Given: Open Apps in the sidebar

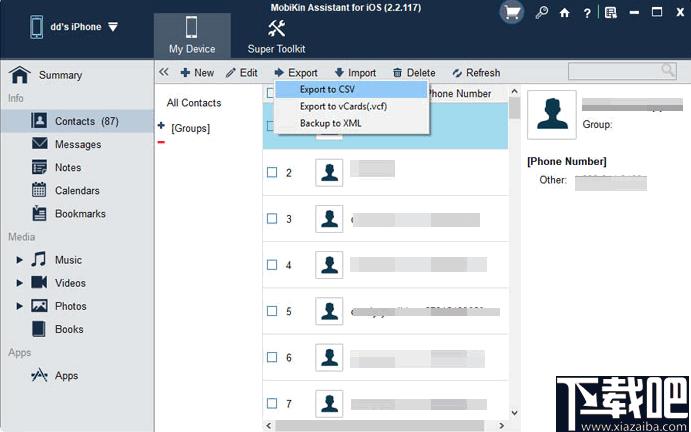Looking at the screenshot, I should point(66,376).
